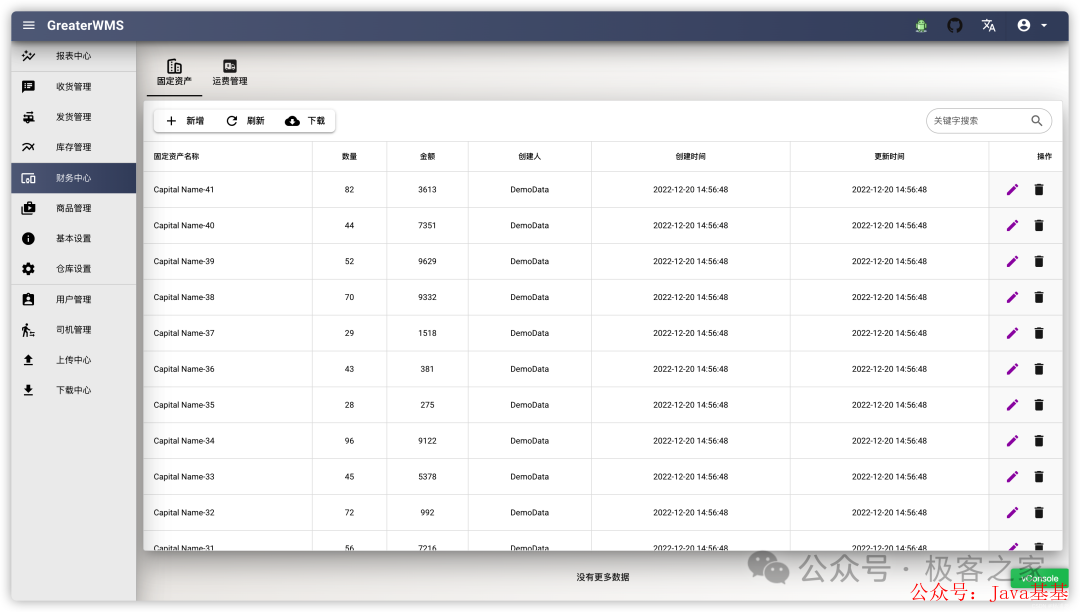The image size is (1080, 612).
Task: Click the GreaterWMS title
Action: coord(85,25)
